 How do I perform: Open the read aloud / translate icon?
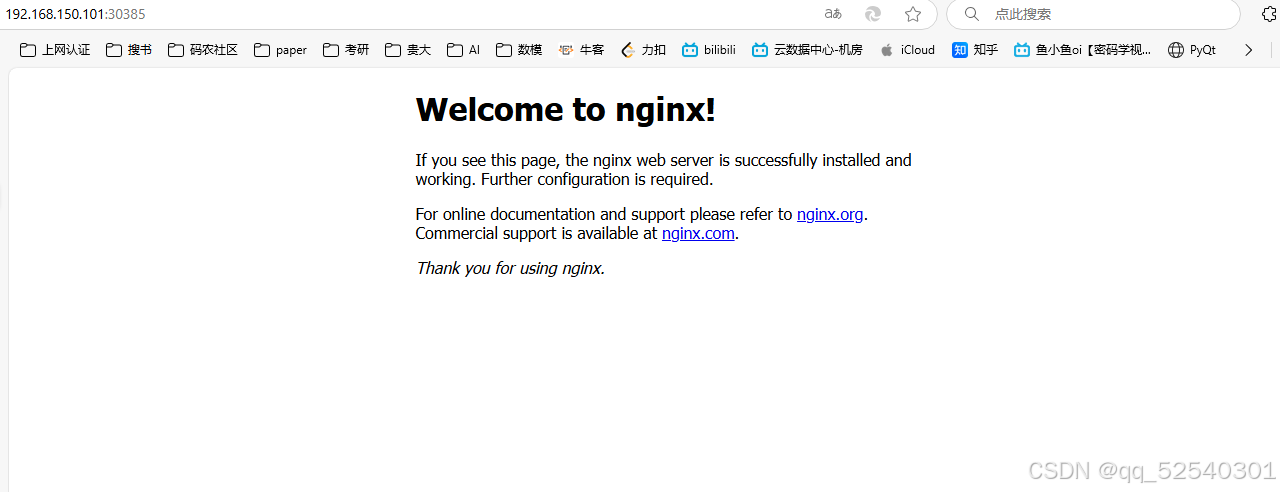(833, 14)
